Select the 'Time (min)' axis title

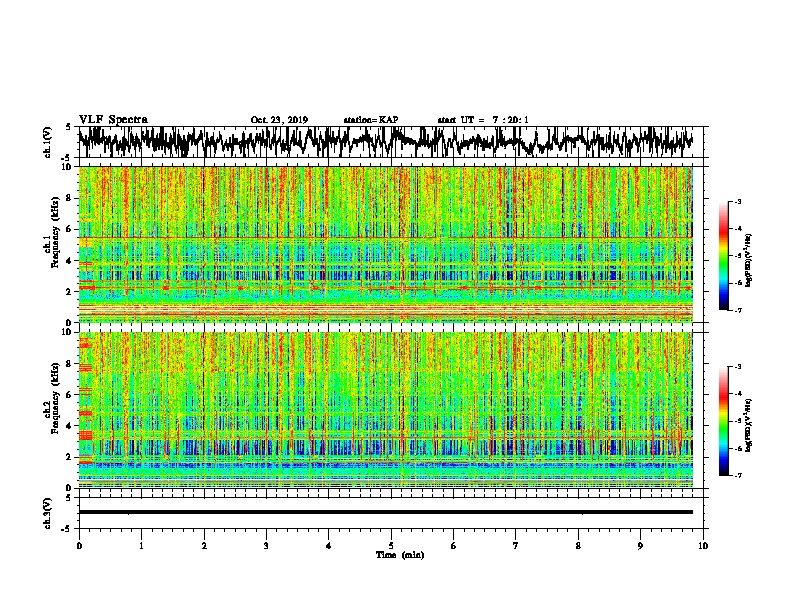coord(400,555)
